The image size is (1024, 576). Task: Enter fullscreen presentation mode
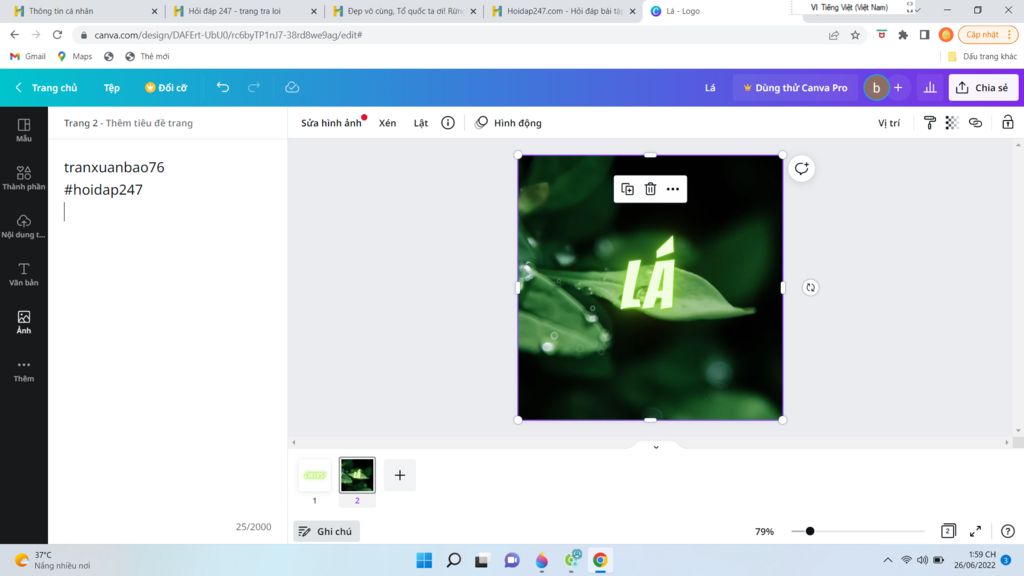[x=975, y=531]
